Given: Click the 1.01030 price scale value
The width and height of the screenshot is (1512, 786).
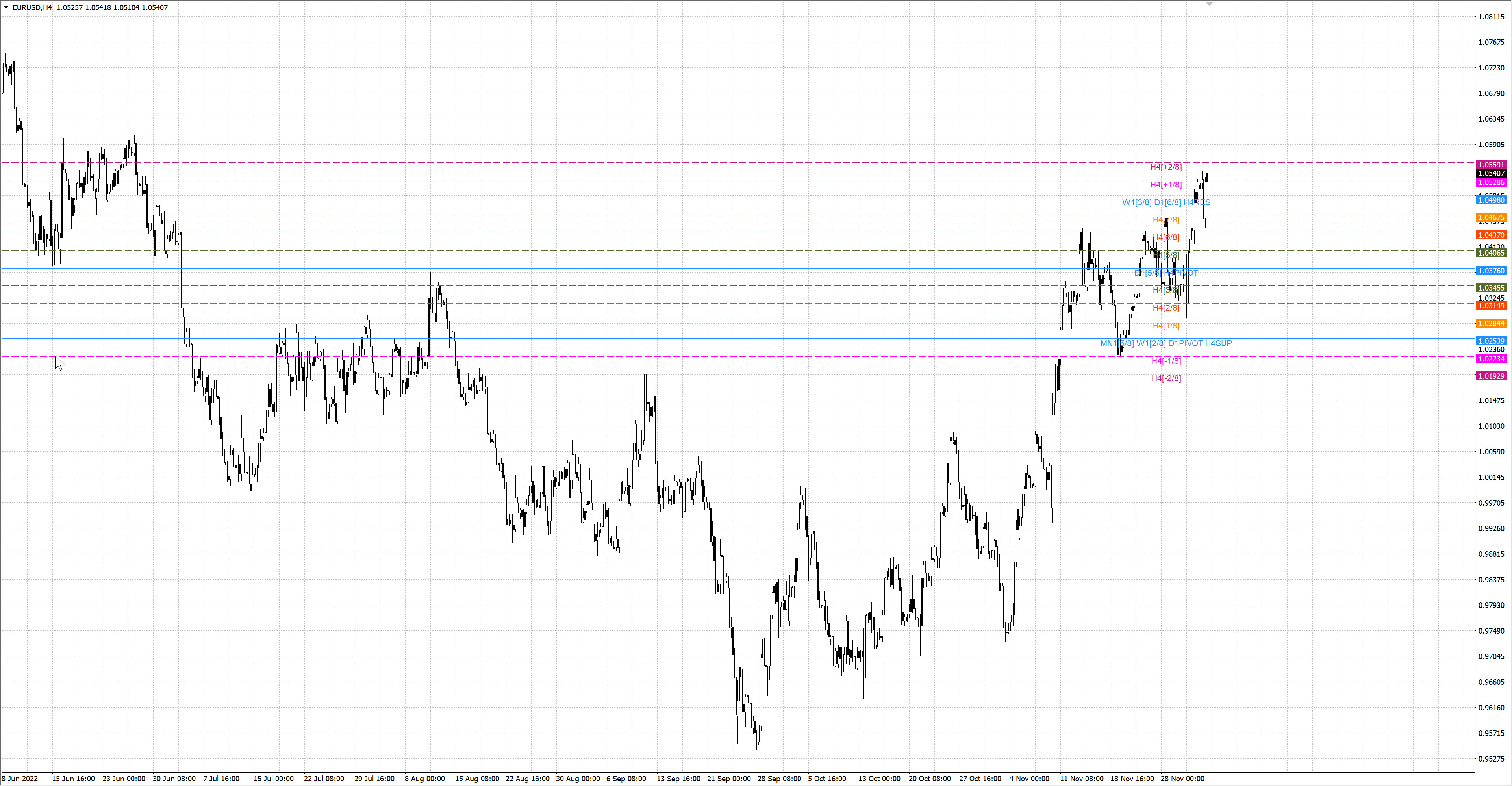Looking at the screenshot, I should coord(1492,426).
